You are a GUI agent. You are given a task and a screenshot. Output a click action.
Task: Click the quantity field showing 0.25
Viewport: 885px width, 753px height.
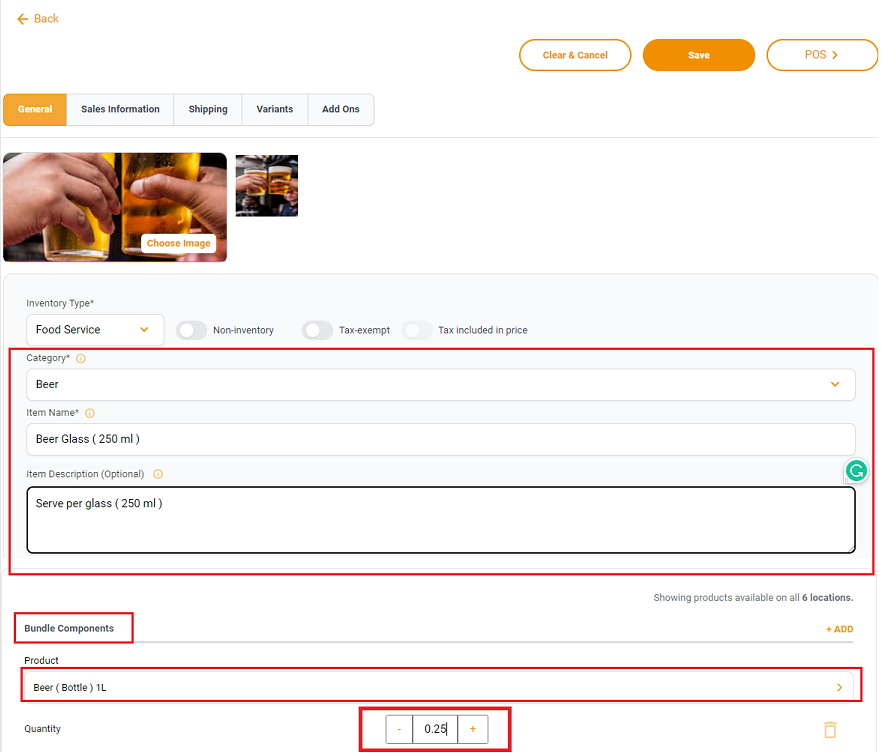click(435, 730)
